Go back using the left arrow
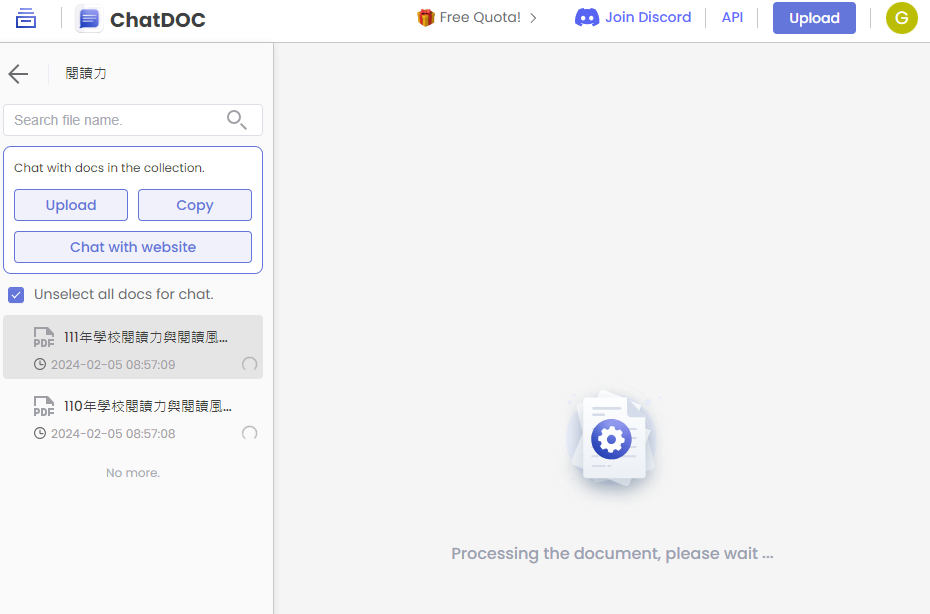This screenshot has width=930, height=614. point(18,73)
